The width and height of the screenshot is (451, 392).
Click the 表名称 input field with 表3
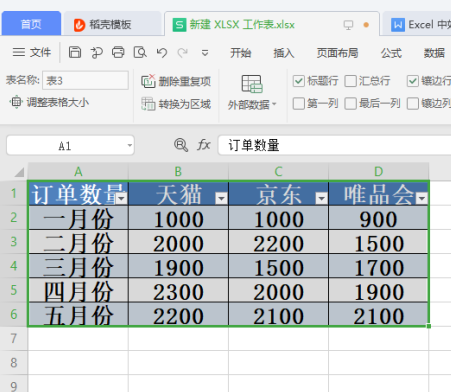(85, 80)
